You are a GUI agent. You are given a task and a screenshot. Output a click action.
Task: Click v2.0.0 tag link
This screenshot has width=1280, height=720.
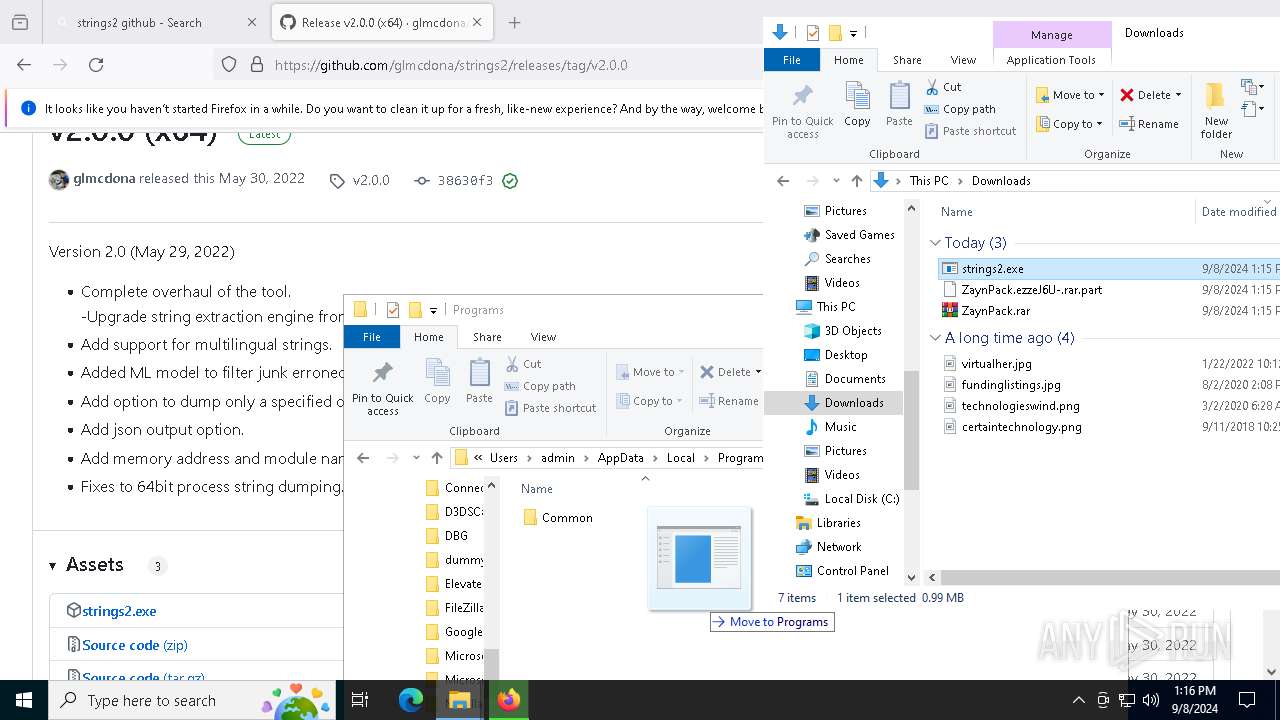371,181
